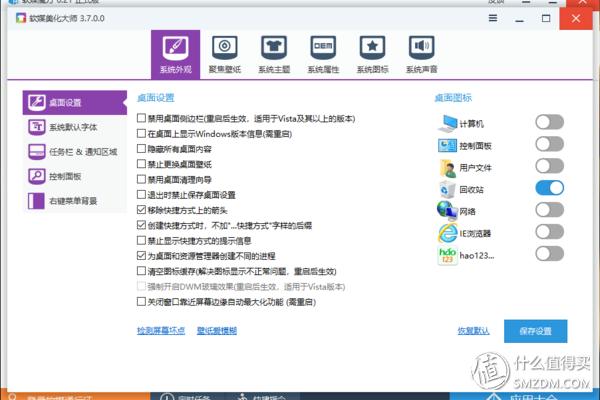Select the 系统主题 t-shirt icon
Image resolution: width=600 pixels, height=400 pixels.
pyautogui.click(x=274, y=48)
